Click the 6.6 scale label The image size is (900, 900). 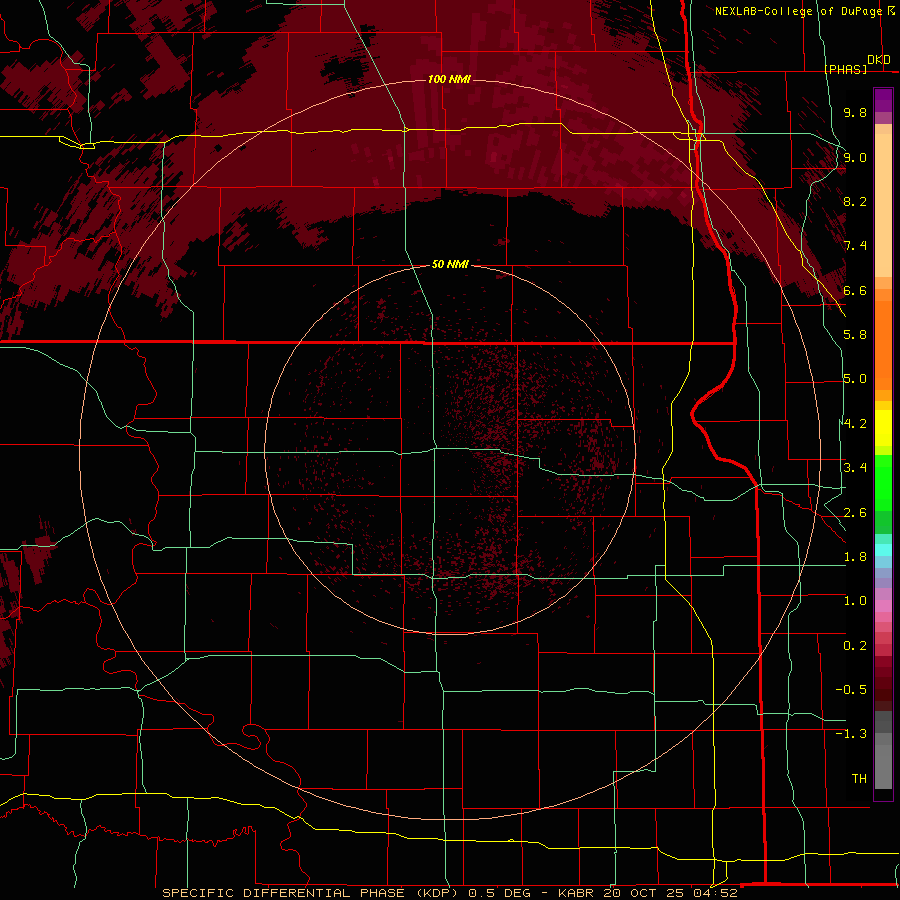[855, 290]
